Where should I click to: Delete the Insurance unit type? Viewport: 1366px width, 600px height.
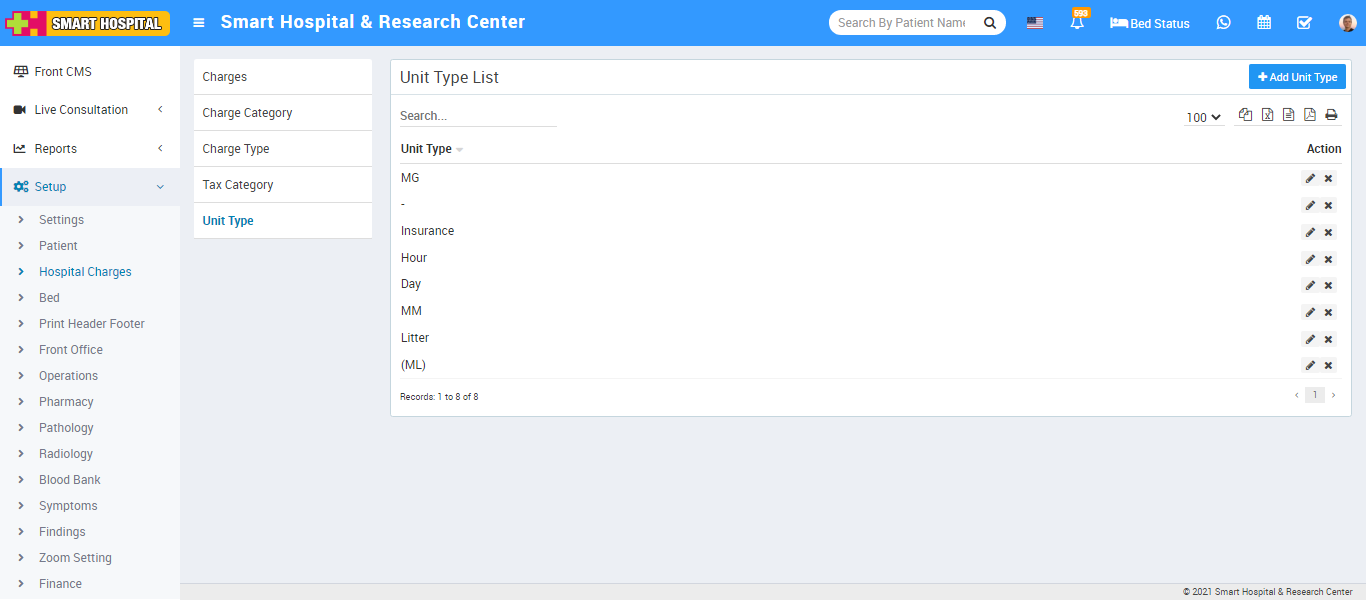[1328, 232]
